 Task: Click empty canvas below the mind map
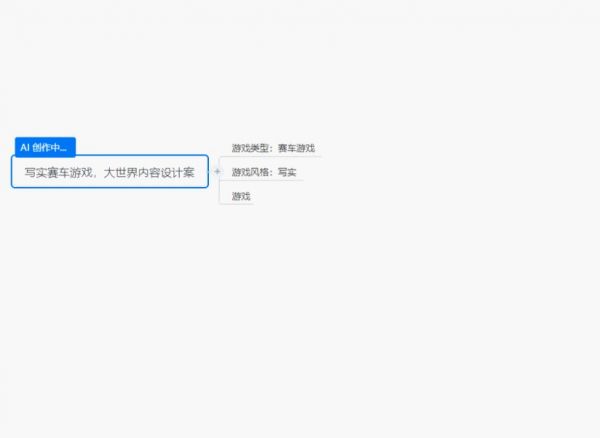pos(300,330)
